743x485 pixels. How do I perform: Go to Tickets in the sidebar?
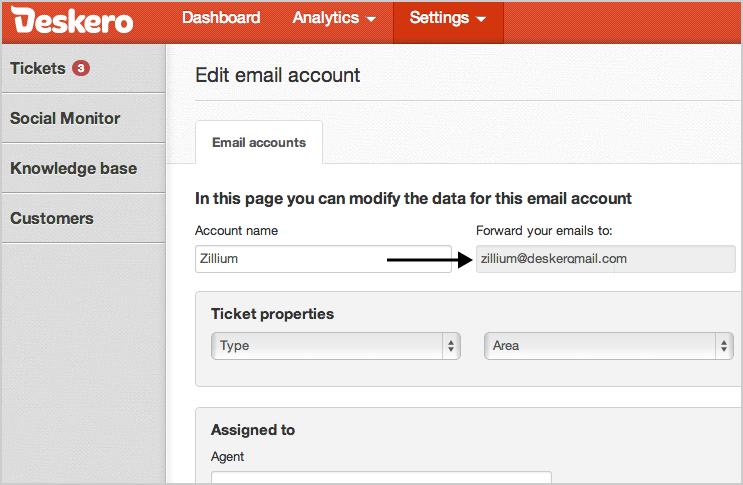click(x=38, y=69)
